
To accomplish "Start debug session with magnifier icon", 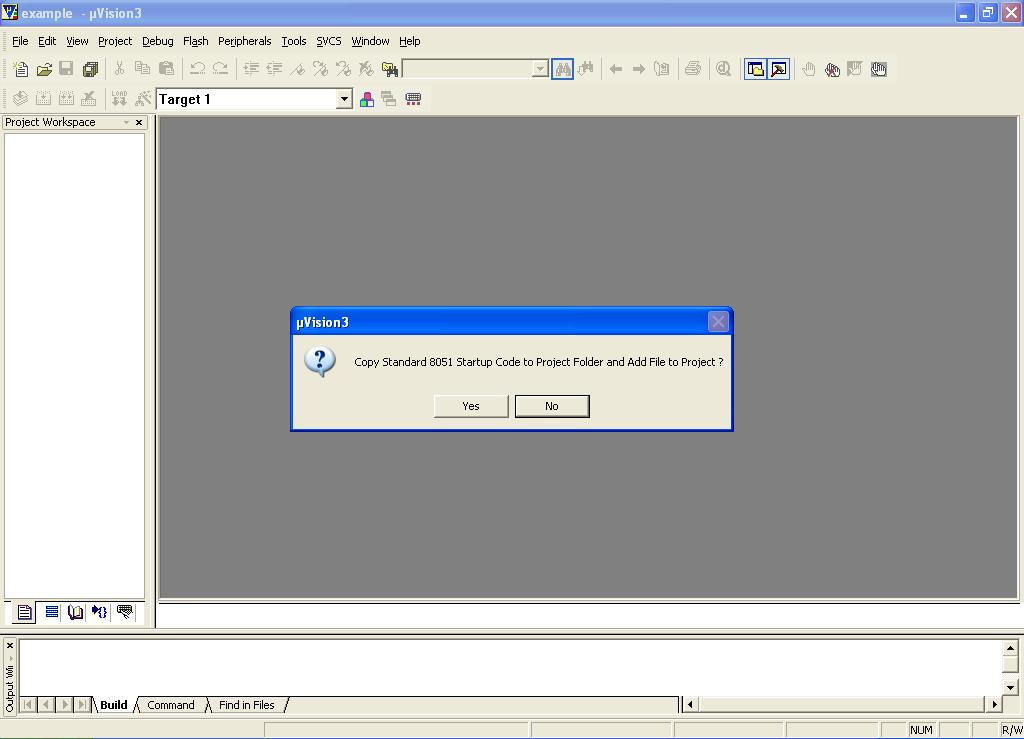I will [x=723, y=69].
